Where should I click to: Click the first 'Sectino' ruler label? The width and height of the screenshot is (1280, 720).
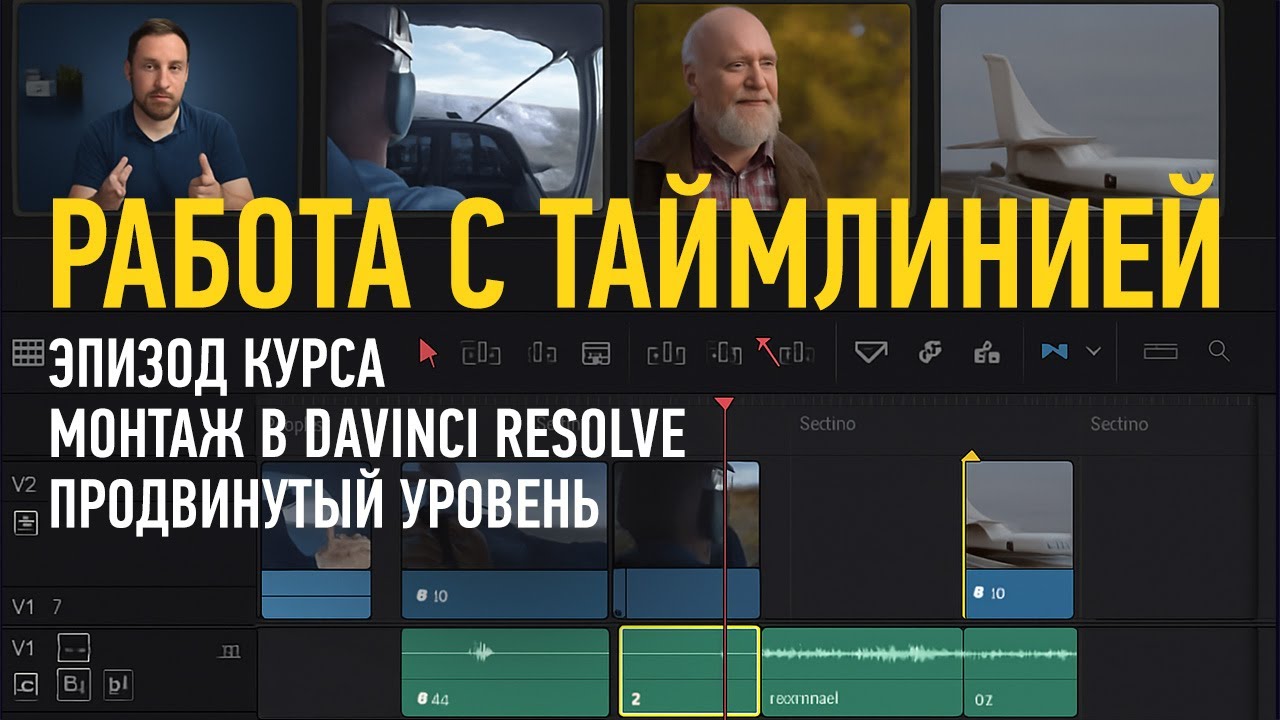(827, 424)
